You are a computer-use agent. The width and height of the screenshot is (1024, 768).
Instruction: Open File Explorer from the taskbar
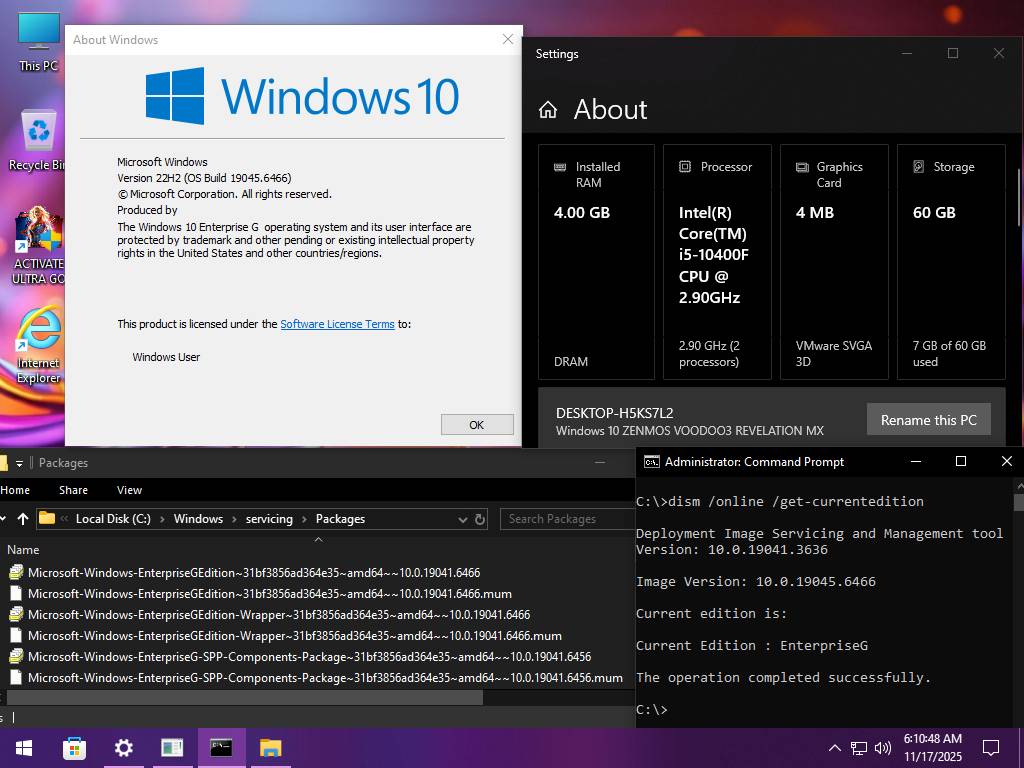[270, 748]
